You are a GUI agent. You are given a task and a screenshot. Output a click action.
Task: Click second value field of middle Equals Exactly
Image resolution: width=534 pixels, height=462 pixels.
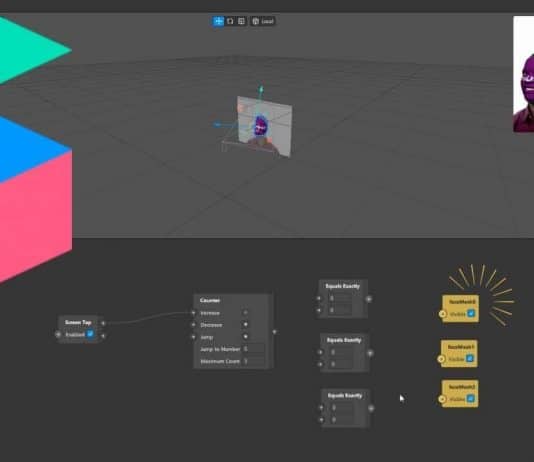coord(341,364)
